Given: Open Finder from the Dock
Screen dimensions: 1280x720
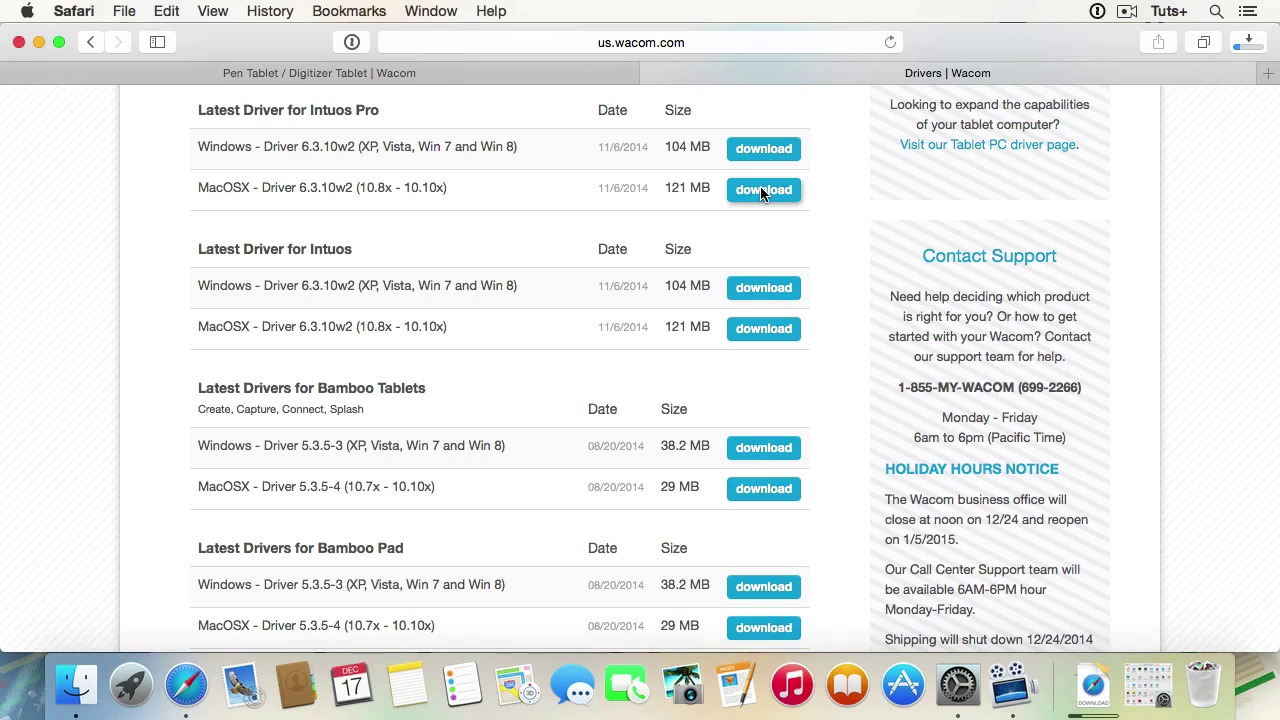Looking at the screenshot, I should click(76, 685).
